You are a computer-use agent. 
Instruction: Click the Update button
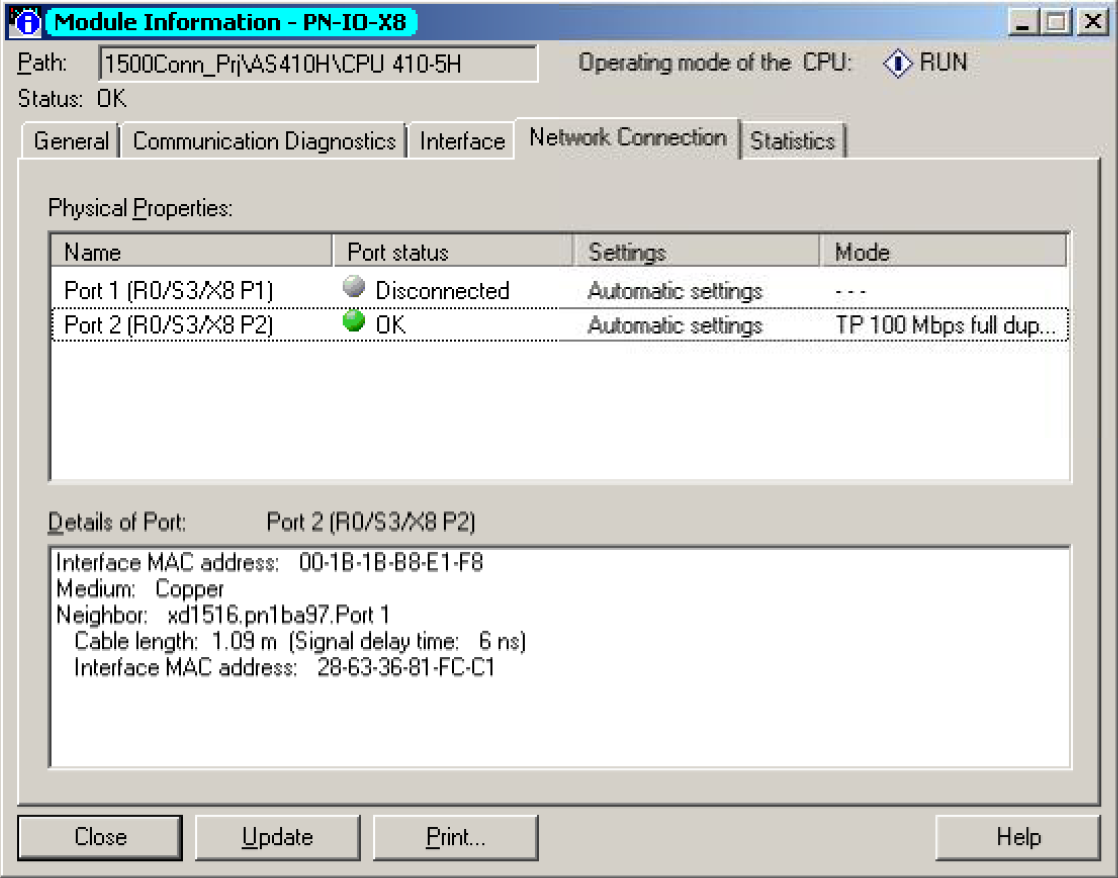(277, 837)
